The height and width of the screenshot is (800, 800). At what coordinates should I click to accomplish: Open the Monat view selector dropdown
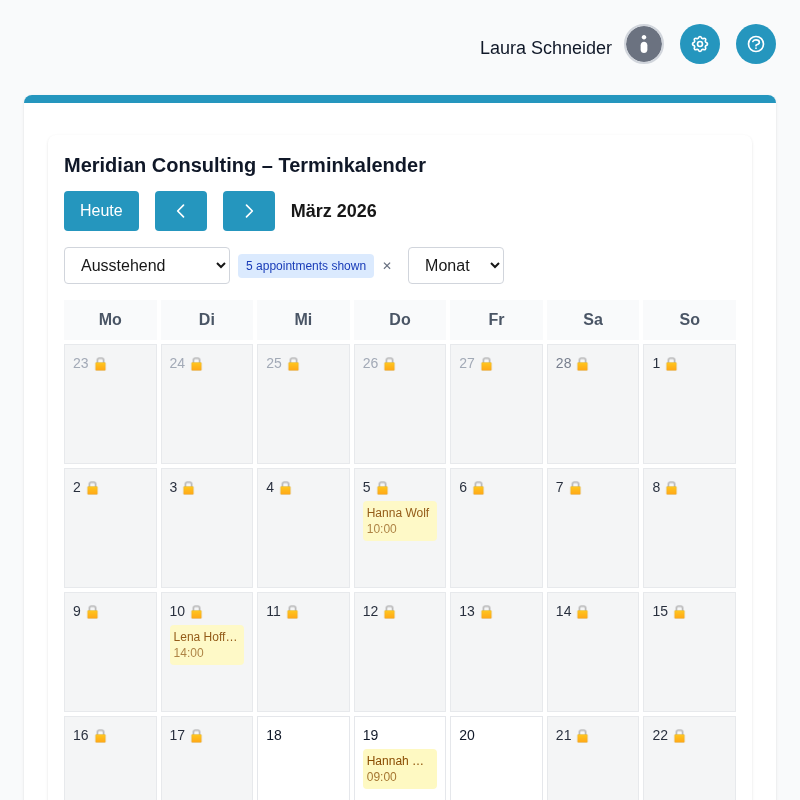click(x=456, y=265)
